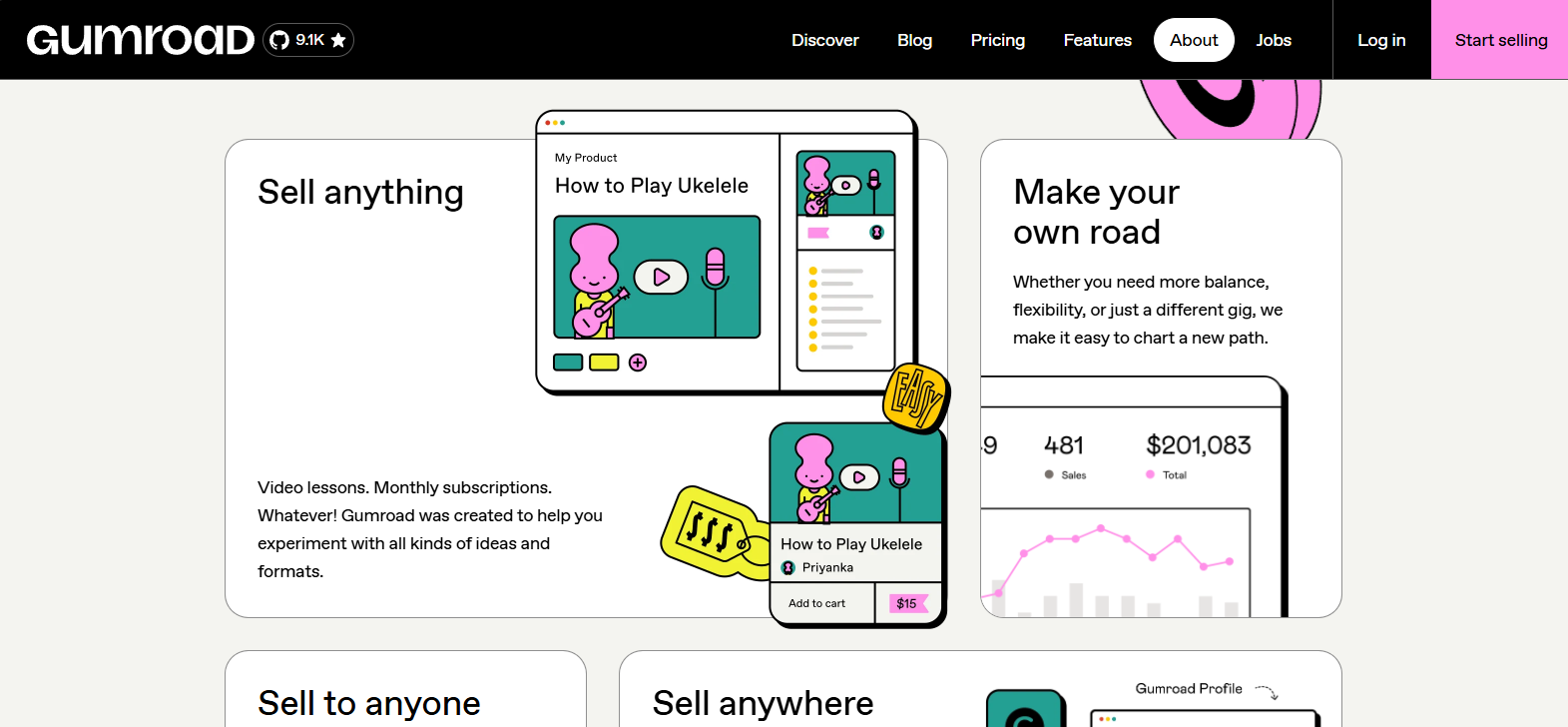Click the yellow EASY sticker
The width and height of the screenshot is (1568, 727).
point(916,397)
